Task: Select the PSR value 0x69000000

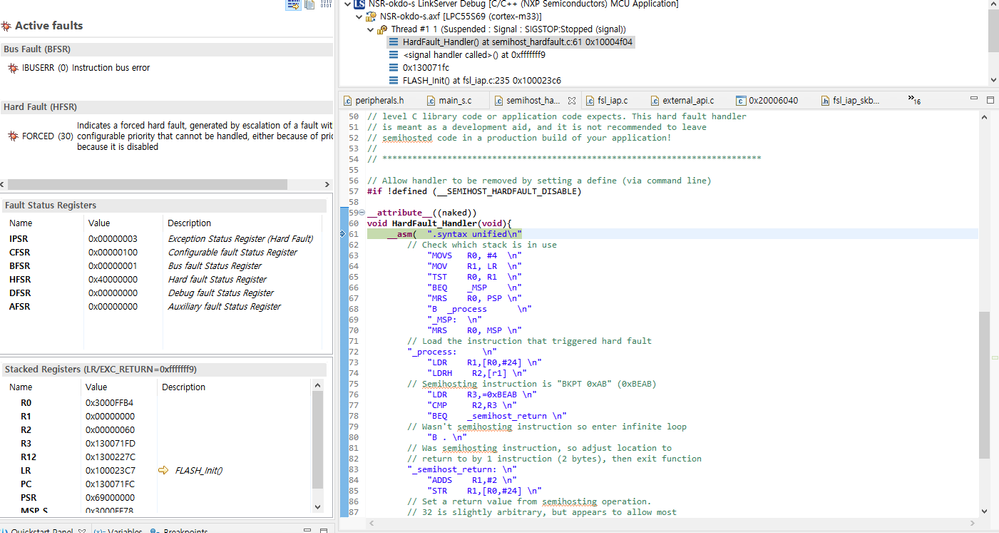Action: [110, 498]
